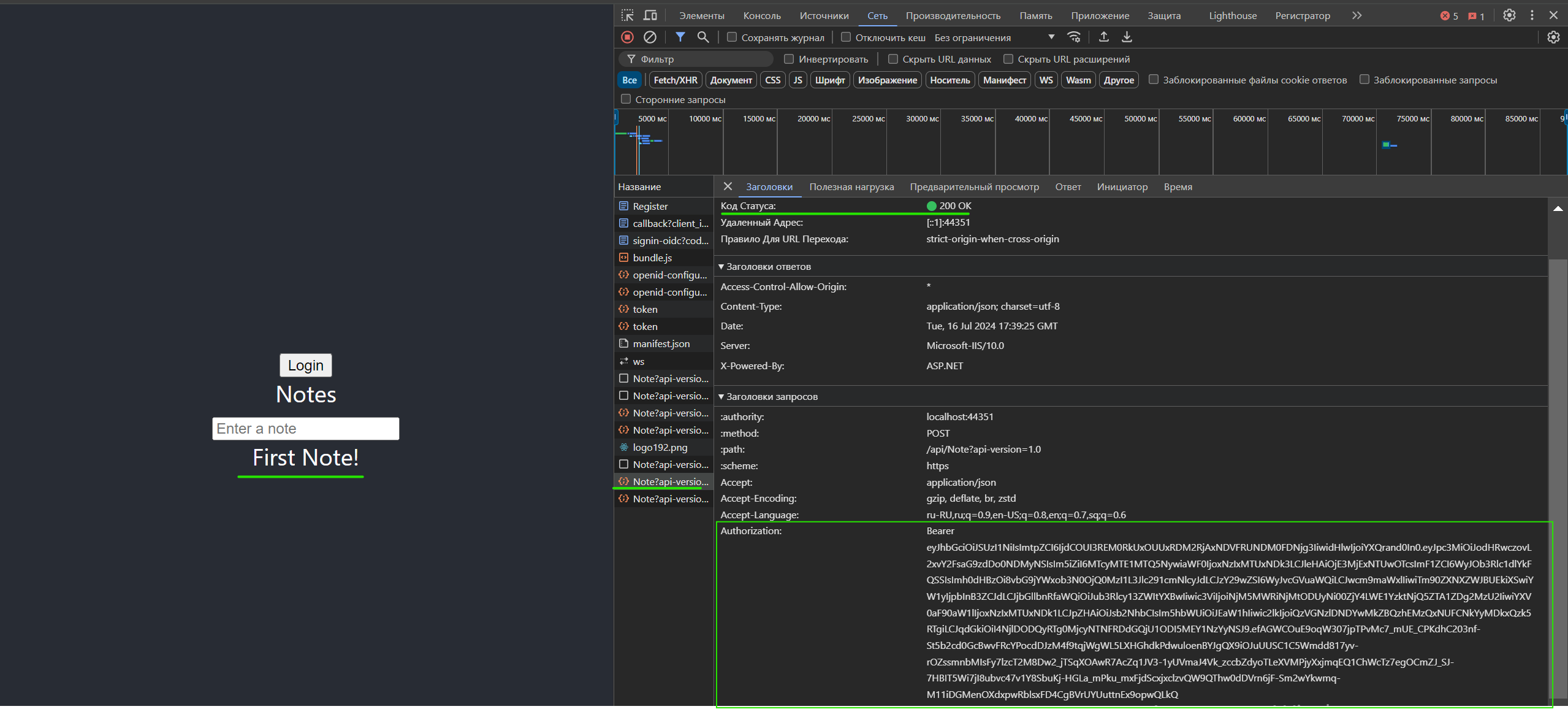Image resolution: width=1568 pixels, height=709 pixels.
Task: Open the Полезная нагрузка tab
Action: click(x=851, y=187)
